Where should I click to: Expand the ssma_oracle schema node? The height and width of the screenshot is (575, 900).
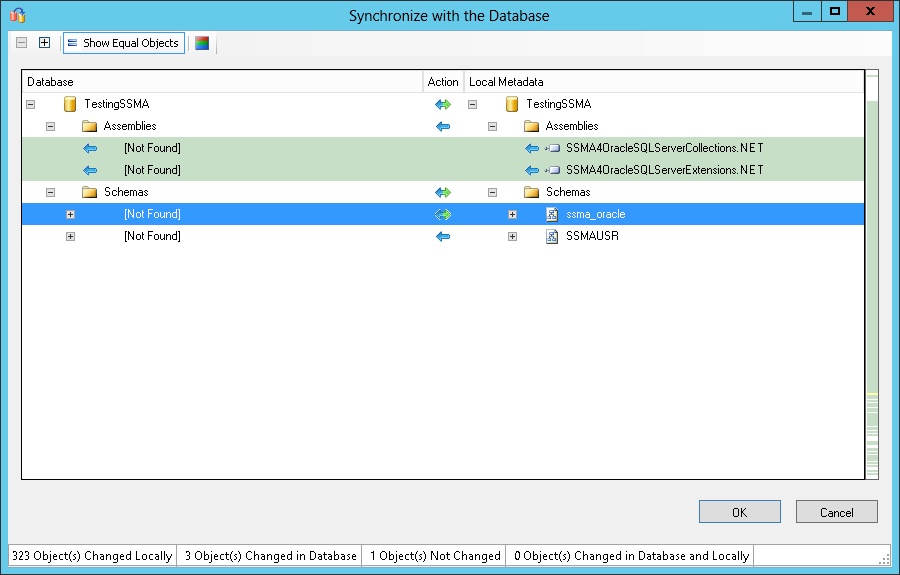click(x=512, y=214)
